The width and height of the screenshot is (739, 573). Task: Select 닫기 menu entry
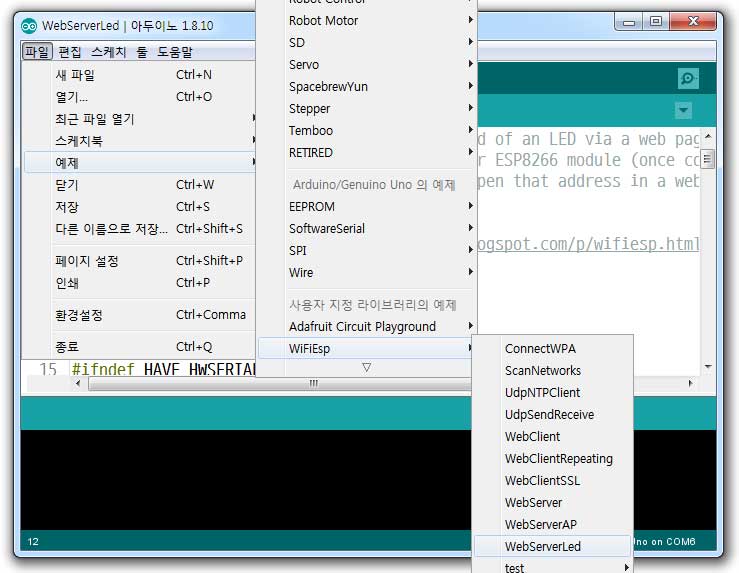(140, 185)
